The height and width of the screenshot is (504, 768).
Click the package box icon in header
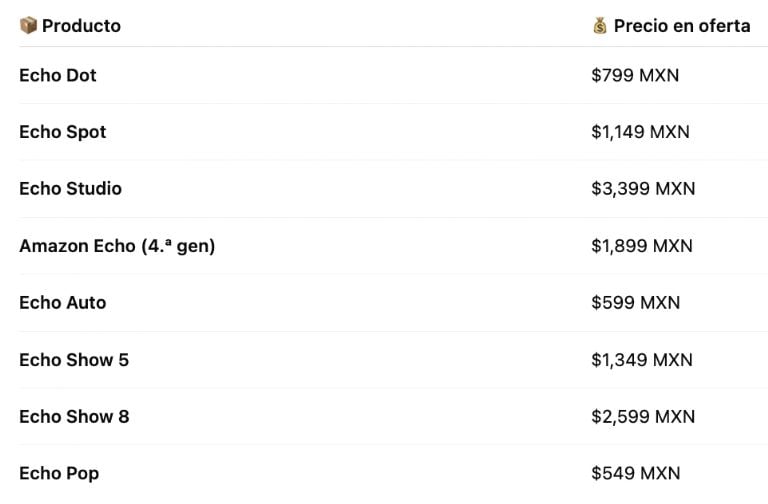(x=28, y=26)
